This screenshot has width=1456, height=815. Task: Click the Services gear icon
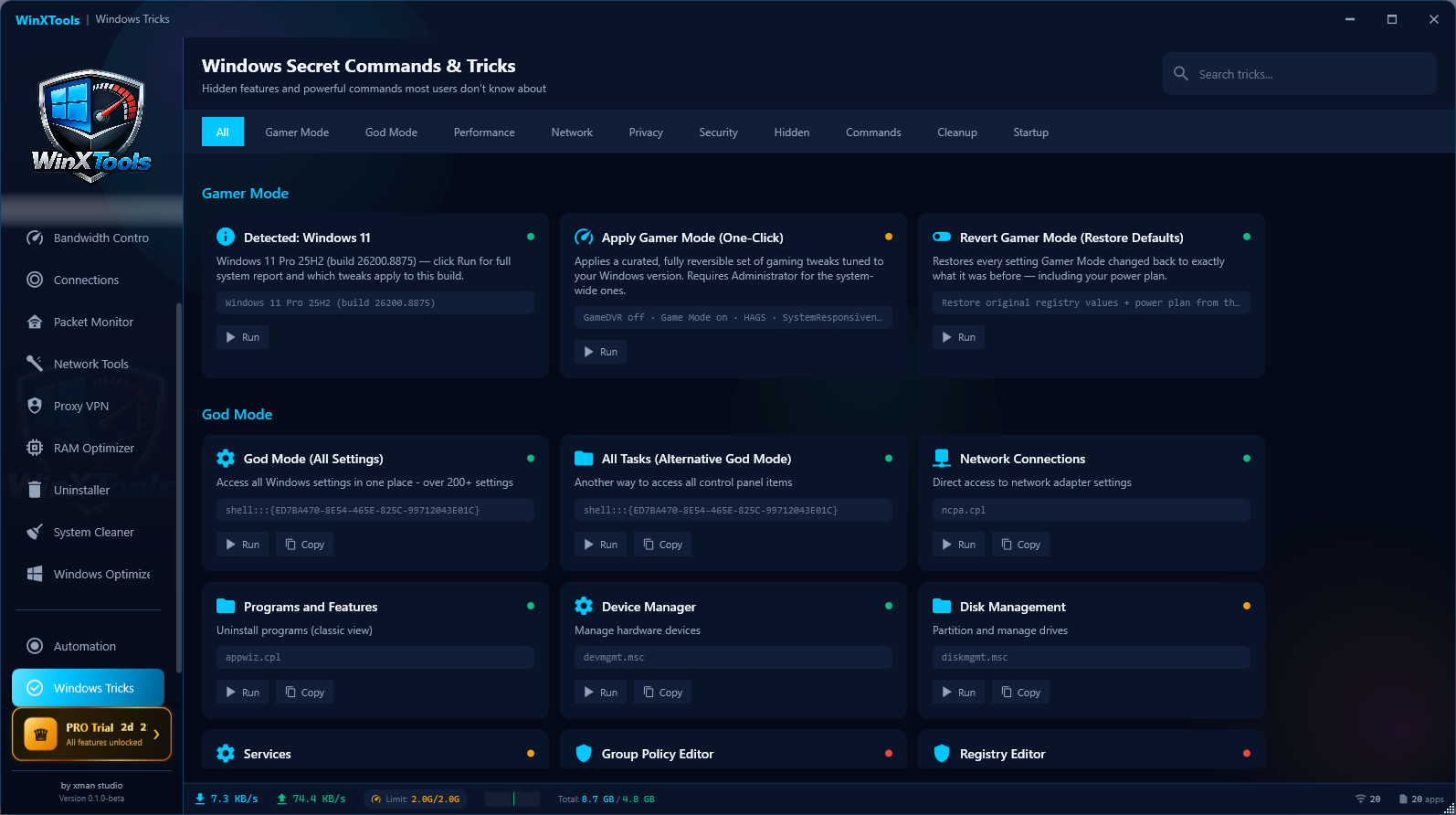click(x=226, y=753)
